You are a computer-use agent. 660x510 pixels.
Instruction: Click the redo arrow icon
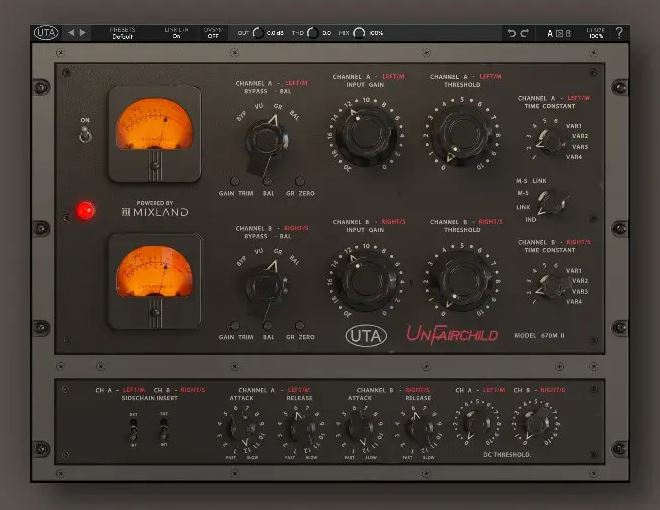pyautogui.click(x=525, y=33)
